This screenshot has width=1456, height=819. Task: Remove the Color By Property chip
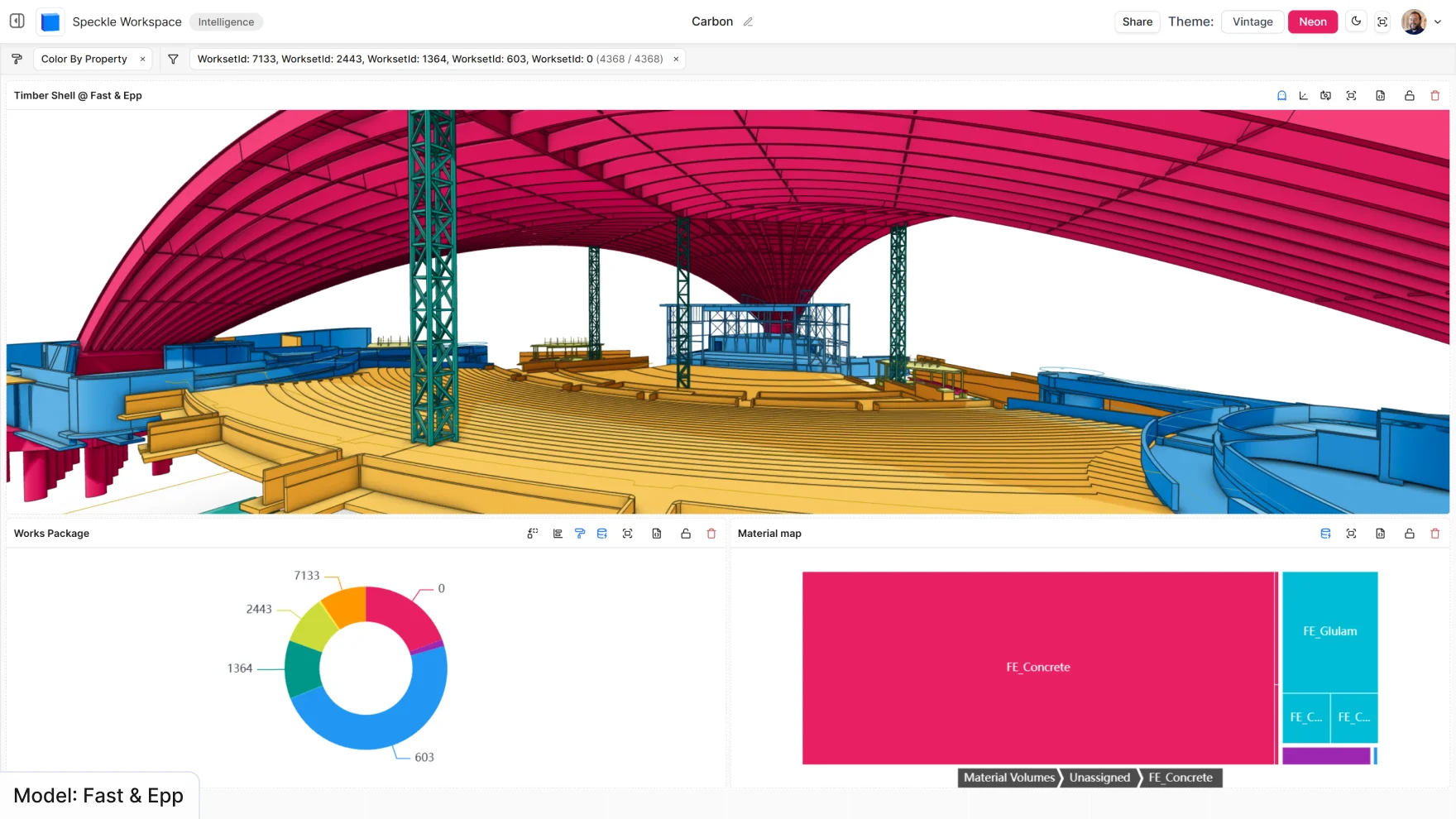click(x=143, y=60)
